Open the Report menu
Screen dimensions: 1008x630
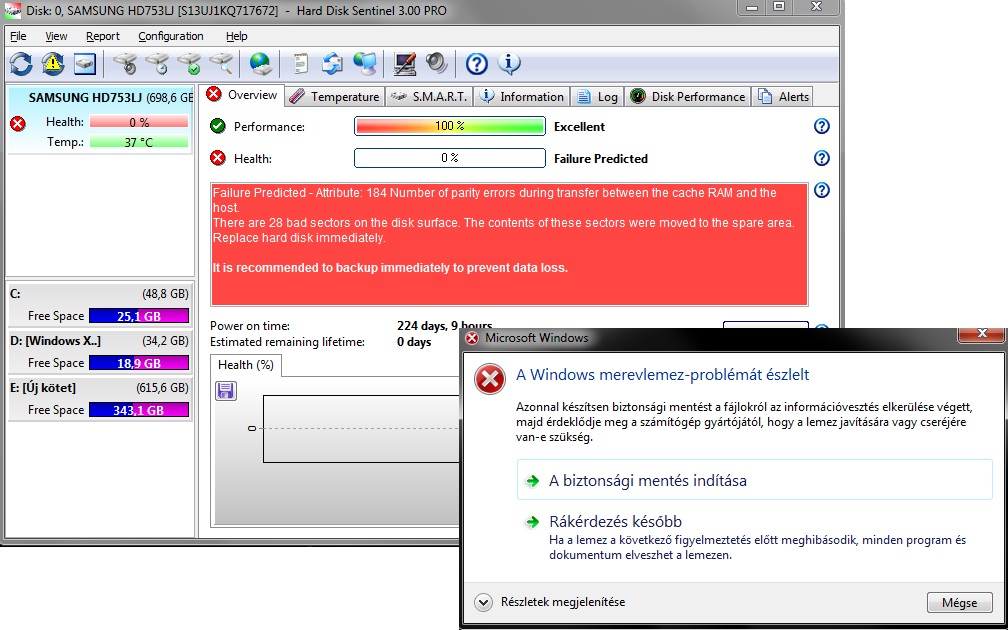(x=102, y=36)
